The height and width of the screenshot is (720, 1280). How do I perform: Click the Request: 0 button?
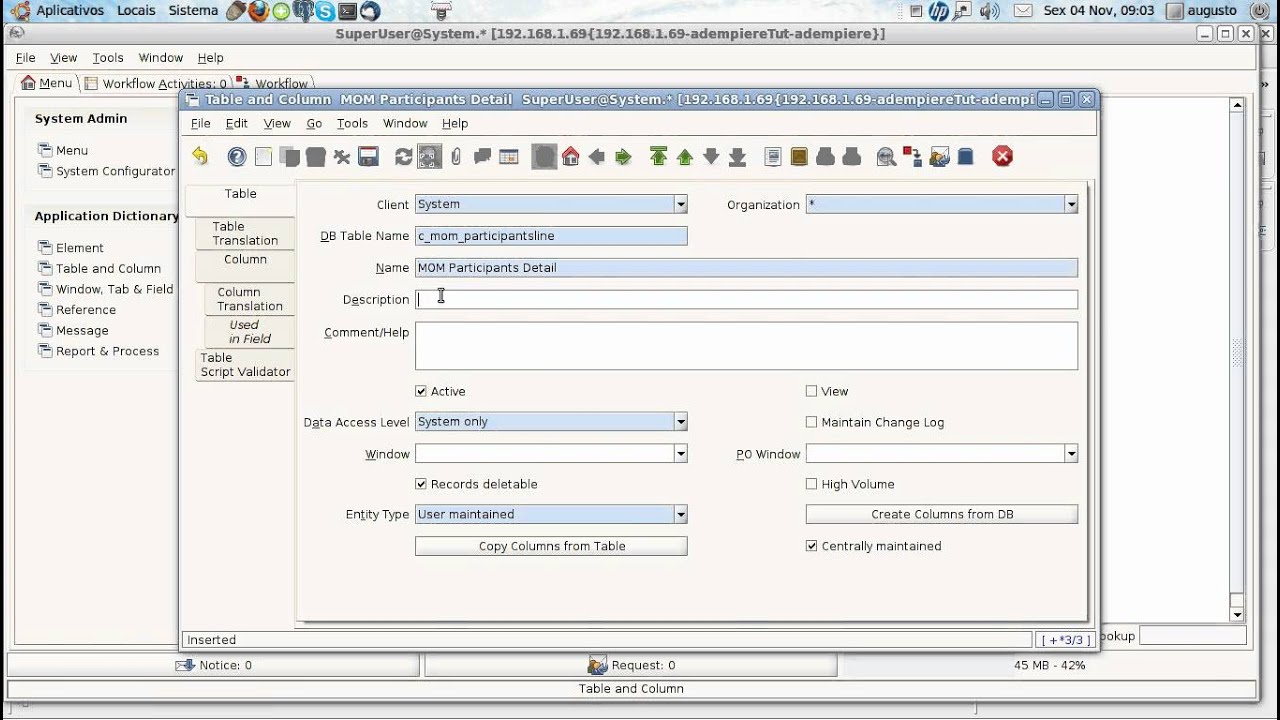pos(631,665)
